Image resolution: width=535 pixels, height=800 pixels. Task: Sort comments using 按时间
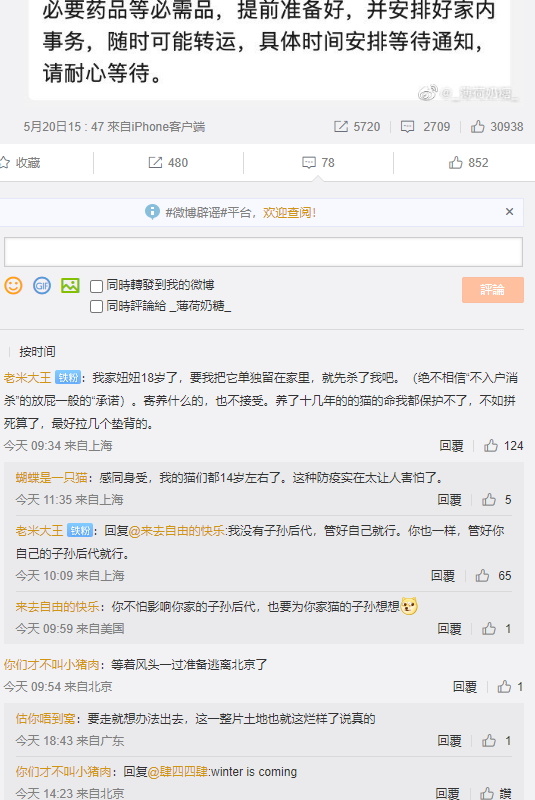pyautogui.click(x=37, y=352)
